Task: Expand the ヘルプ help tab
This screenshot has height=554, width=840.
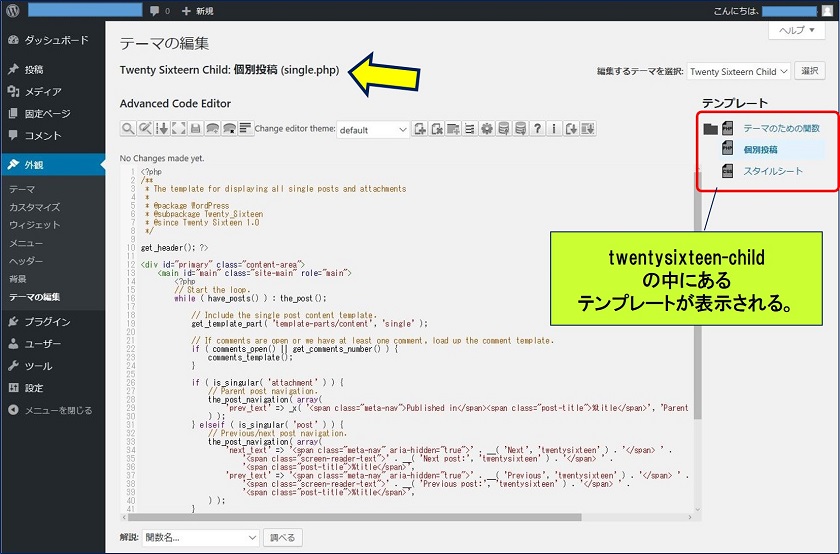Action: [797, 30]
